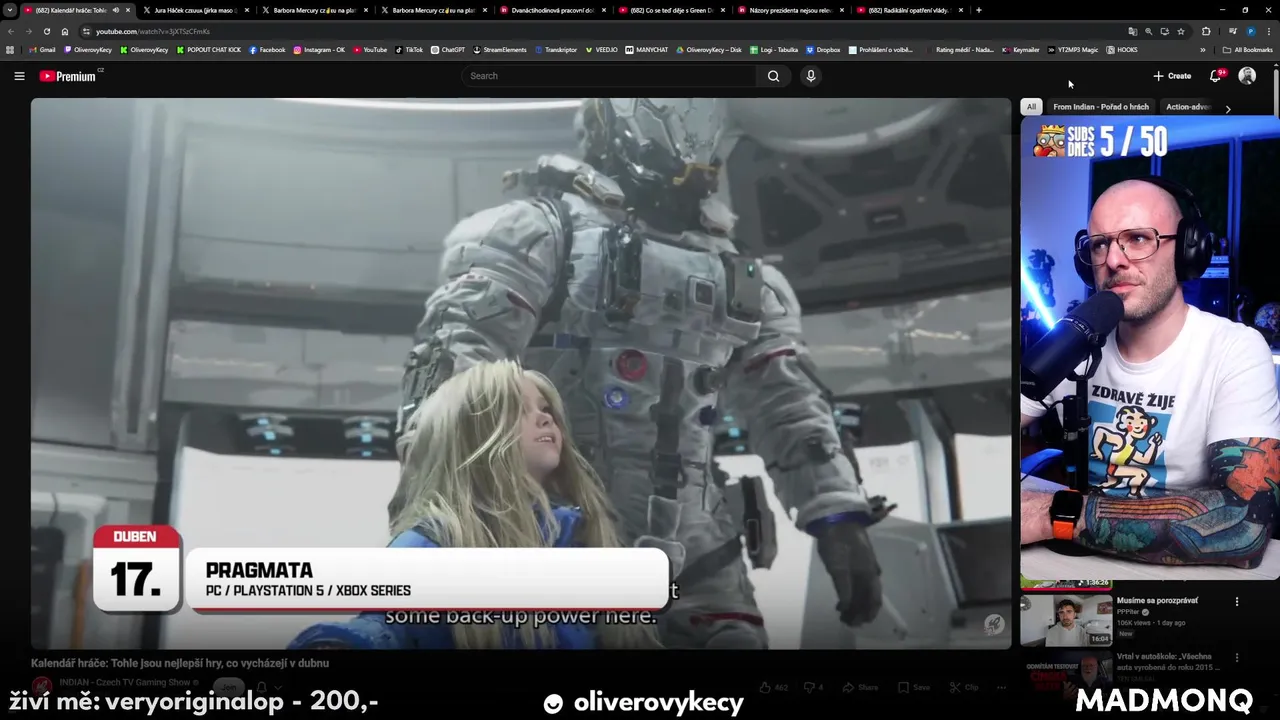Open Rating médií bookmark

[960, 49]
